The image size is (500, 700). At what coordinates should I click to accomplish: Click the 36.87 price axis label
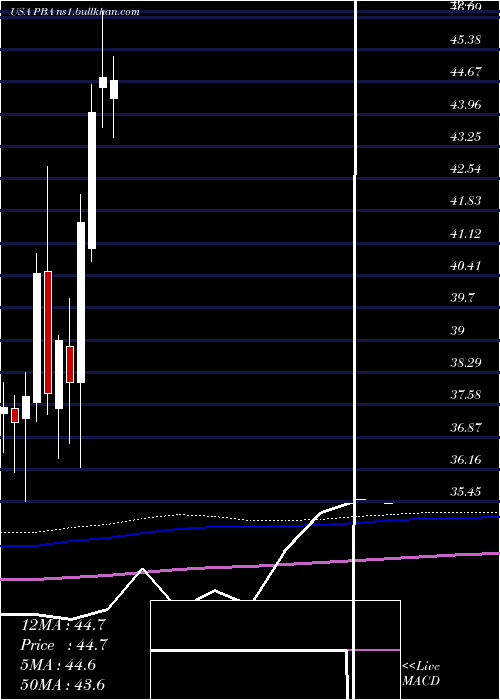tap(466, 428)
